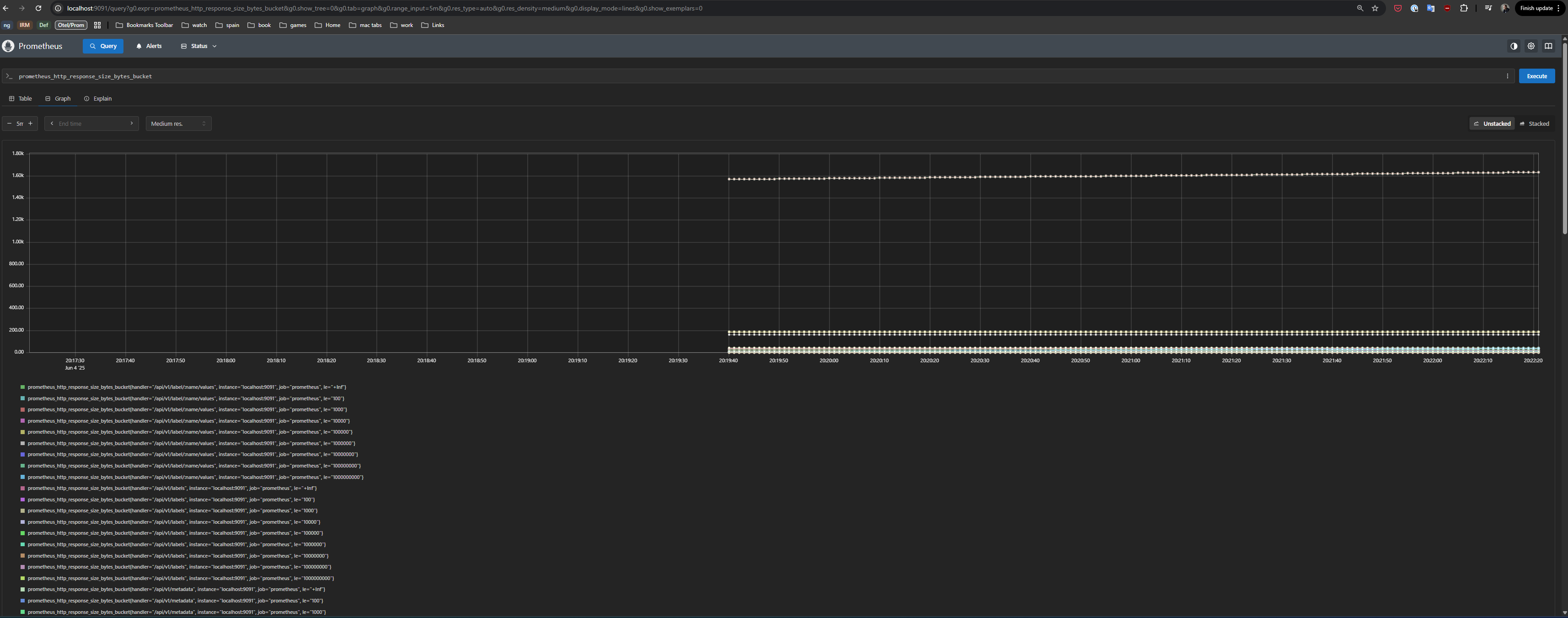Toggle series le="+Inf" for /api/v1/metadata

[x=172, y=589]
